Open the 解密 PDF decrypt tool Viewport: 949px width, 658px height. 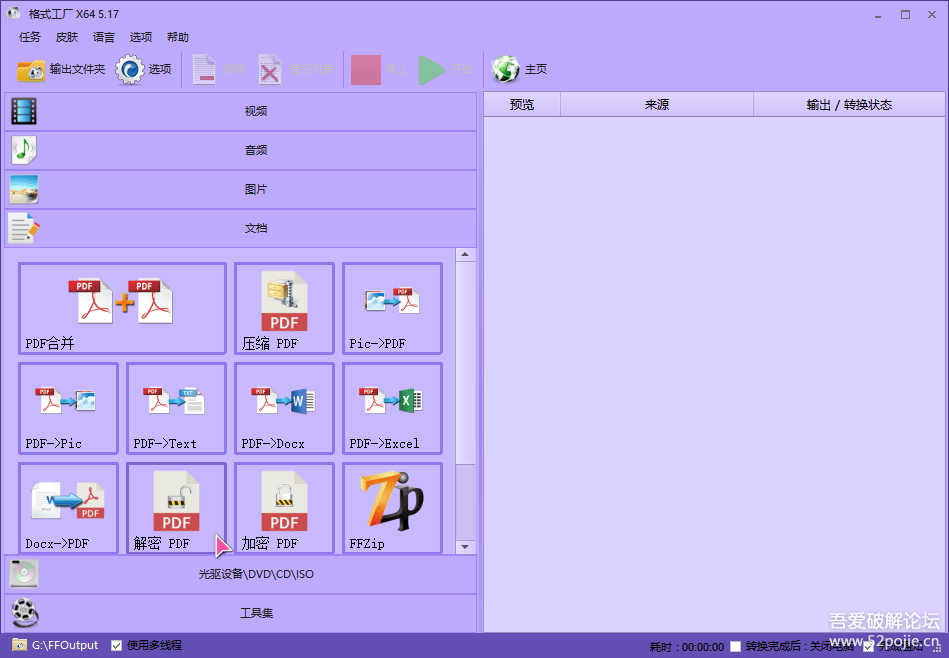[176, 508]
